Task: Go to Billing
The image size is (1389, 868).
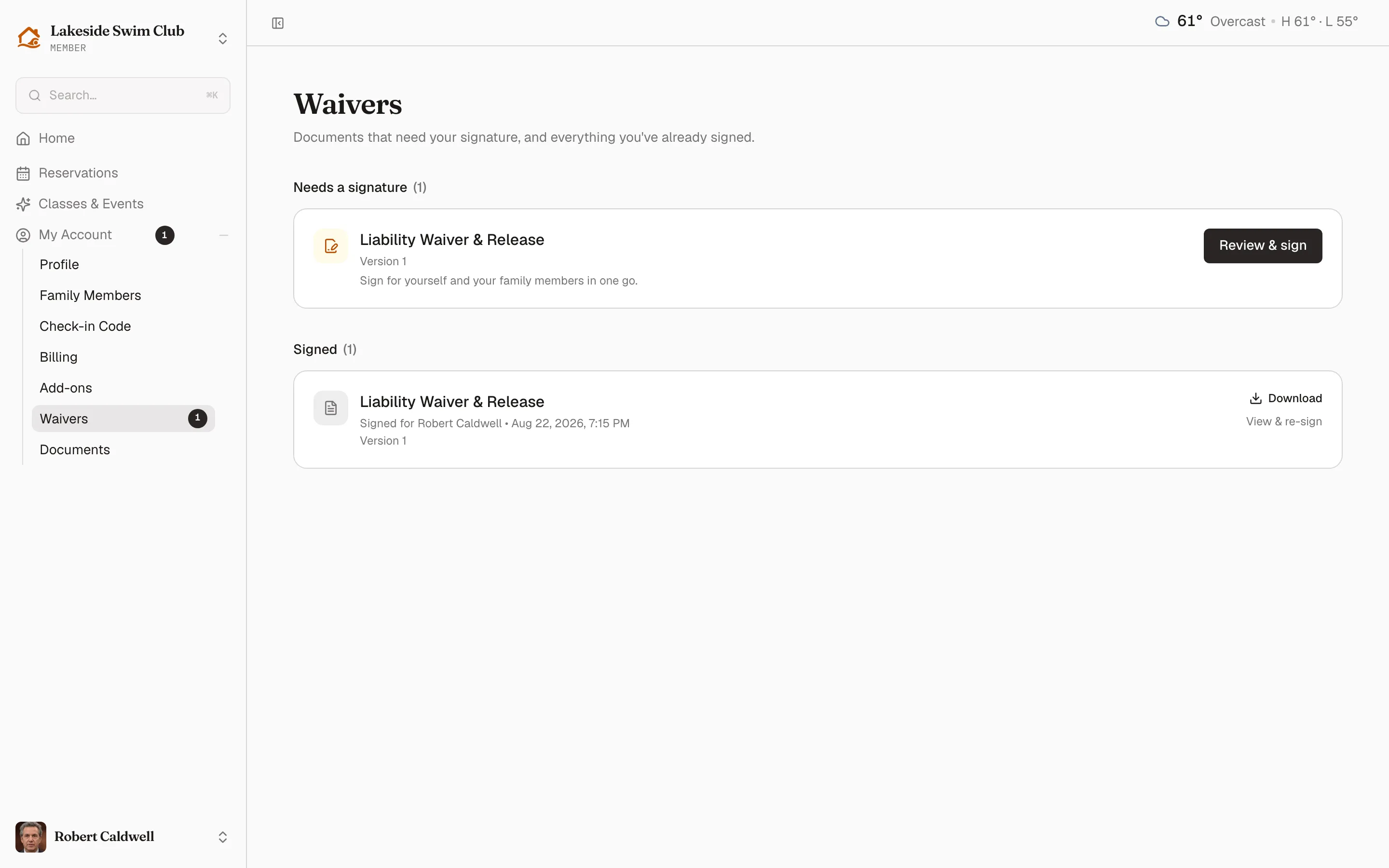Action: pos(123,357)
